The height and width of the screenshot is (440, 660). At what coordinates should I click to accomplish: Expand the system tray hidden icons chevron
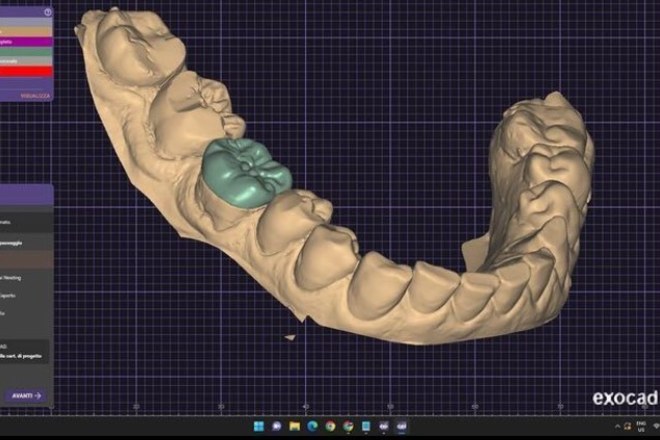point(617,427)
